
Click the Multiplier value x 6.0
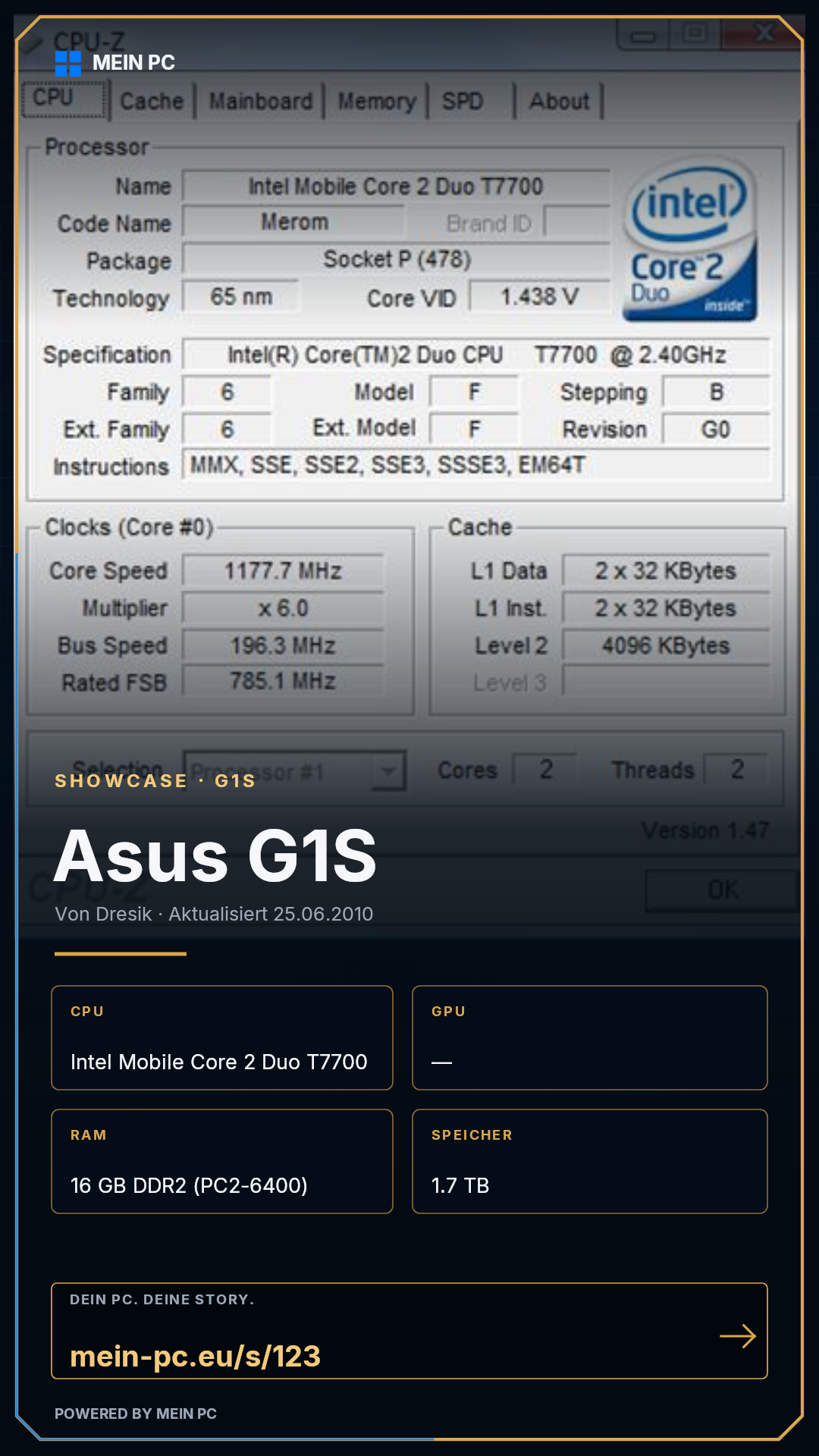[283, 608]
